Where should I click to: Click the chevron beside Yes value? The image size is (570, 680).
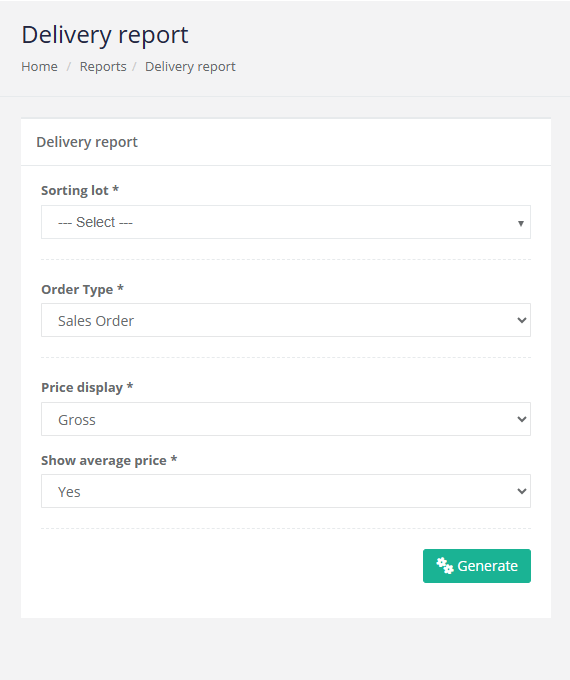tap(522, 491)
